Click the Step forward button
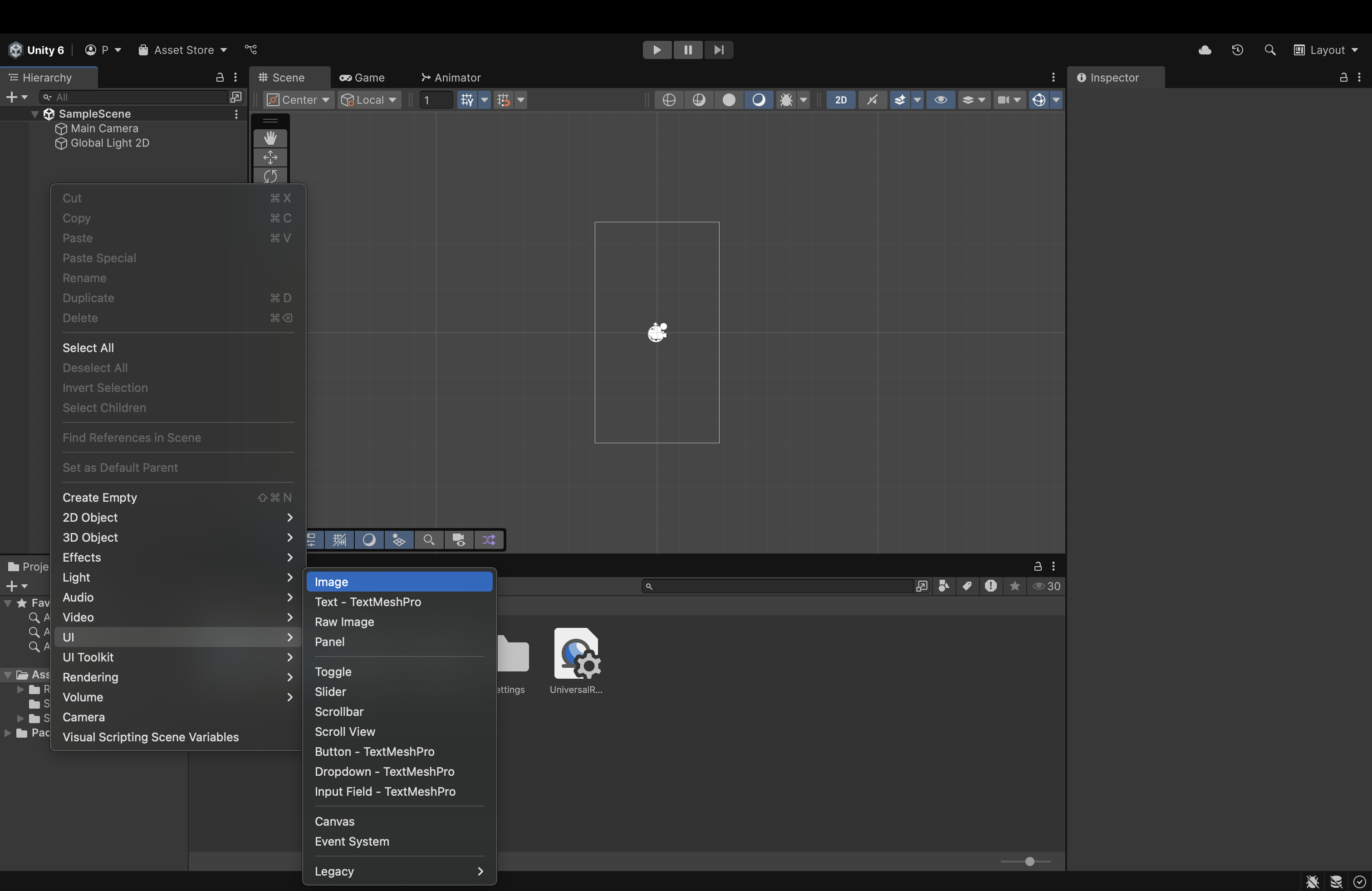This screenshot has width=1372, height=891. pyautogui.click(x=718, y=50)
